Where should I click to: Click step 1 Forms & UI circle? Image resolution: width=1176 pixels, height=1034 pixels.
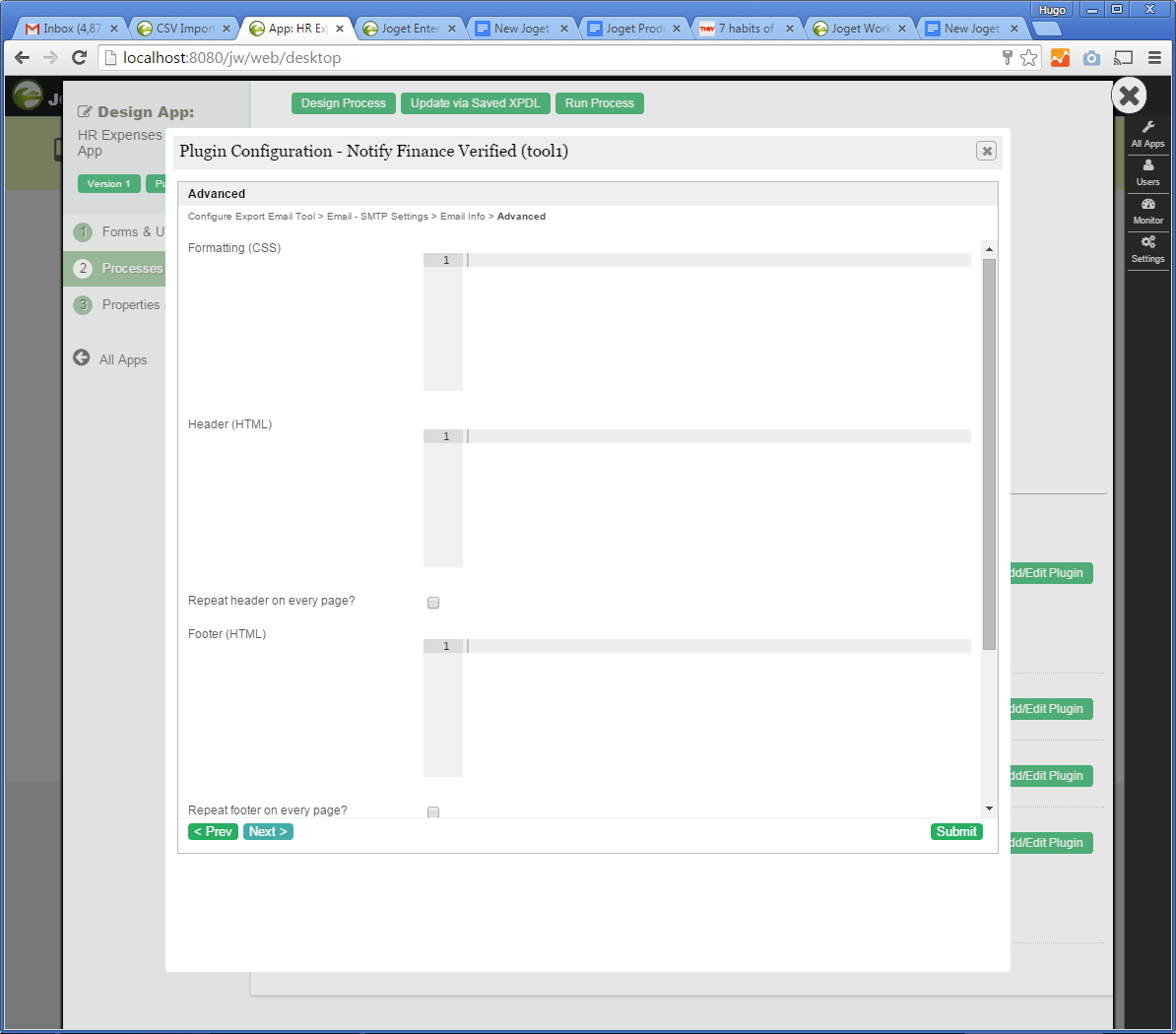click(83, 231)
